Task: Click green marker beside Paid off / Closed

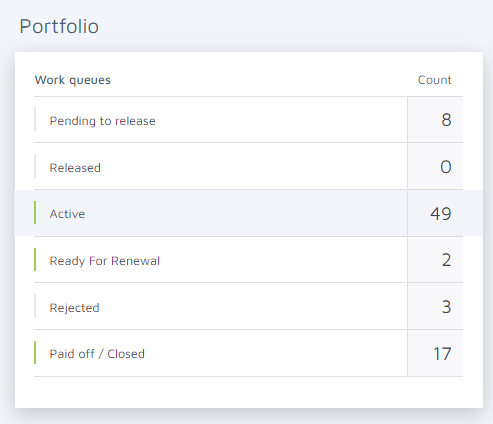Action: click(35, 352)
